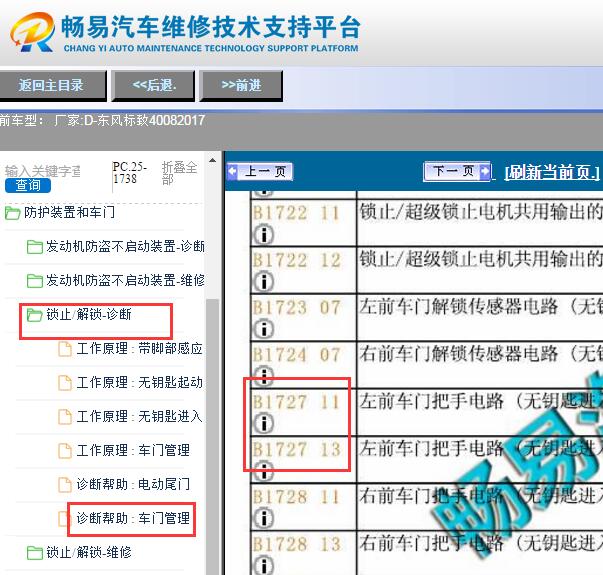Click description in the B1722 11 row
603x575 pixels.
[x=481, y=212]
